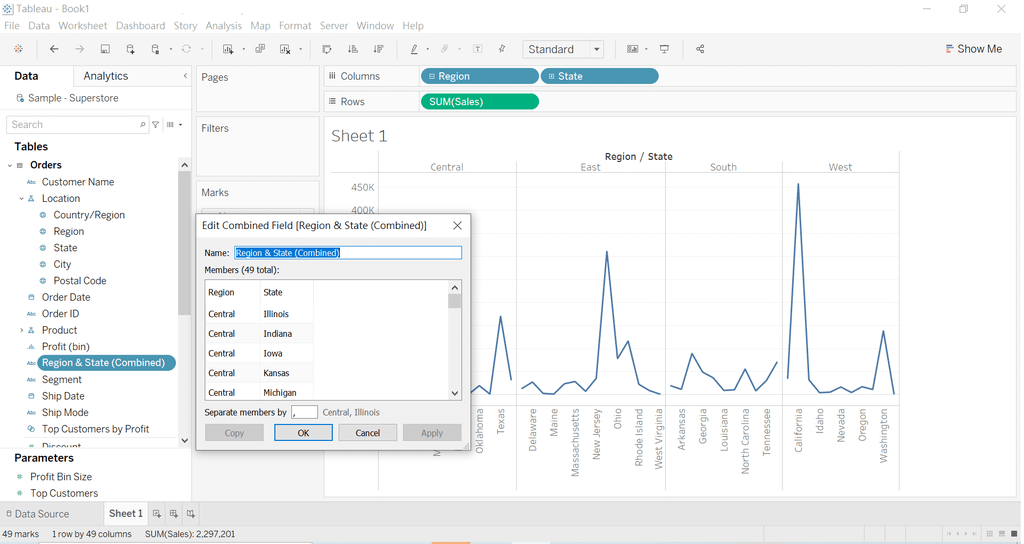This screenshot has width=1024, height=544.
Task: Open the Worksheet menu
Action: coord(82,25)
